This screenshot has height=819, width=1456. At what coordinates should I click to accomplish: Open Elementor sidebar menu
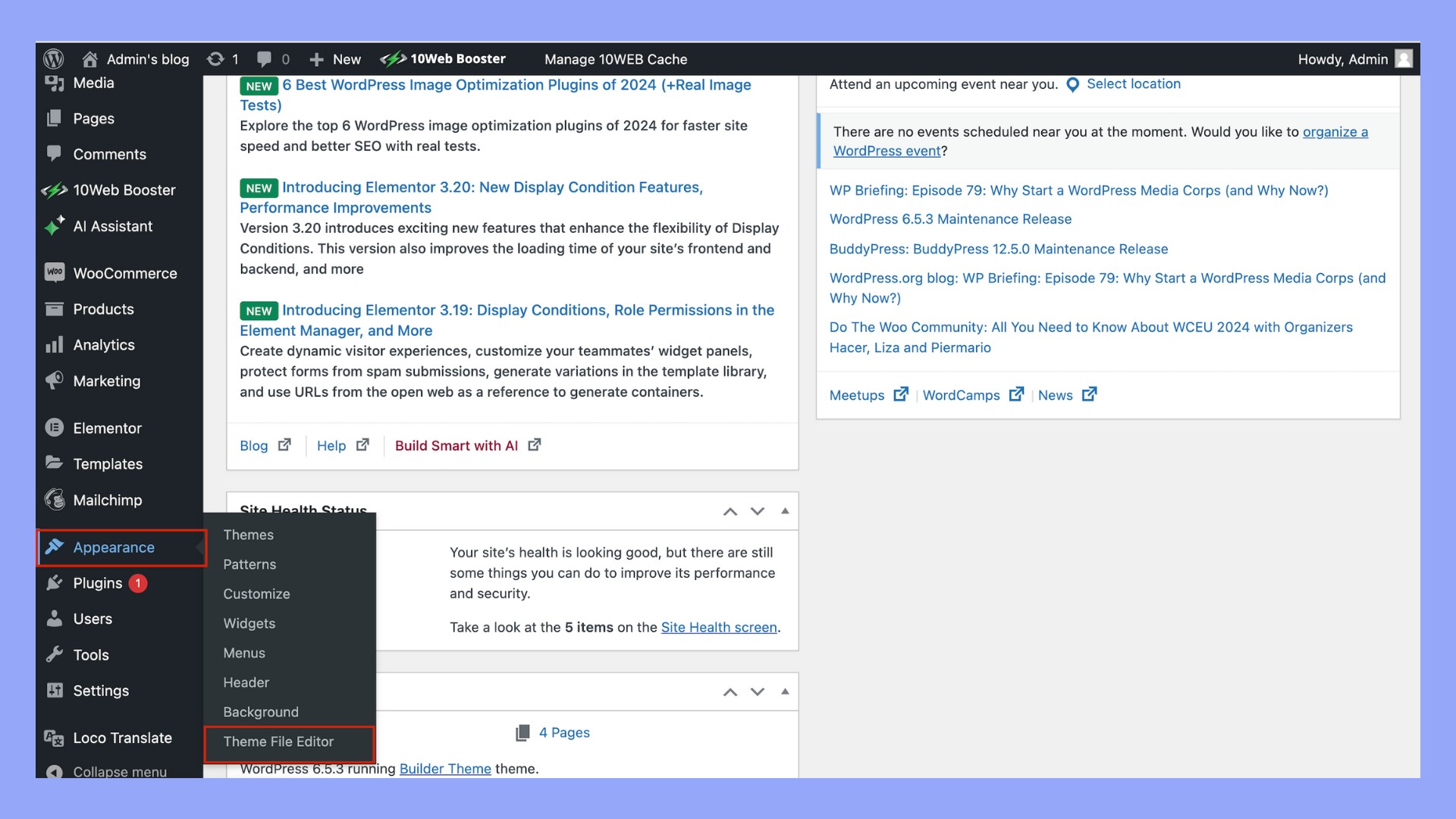107,428
